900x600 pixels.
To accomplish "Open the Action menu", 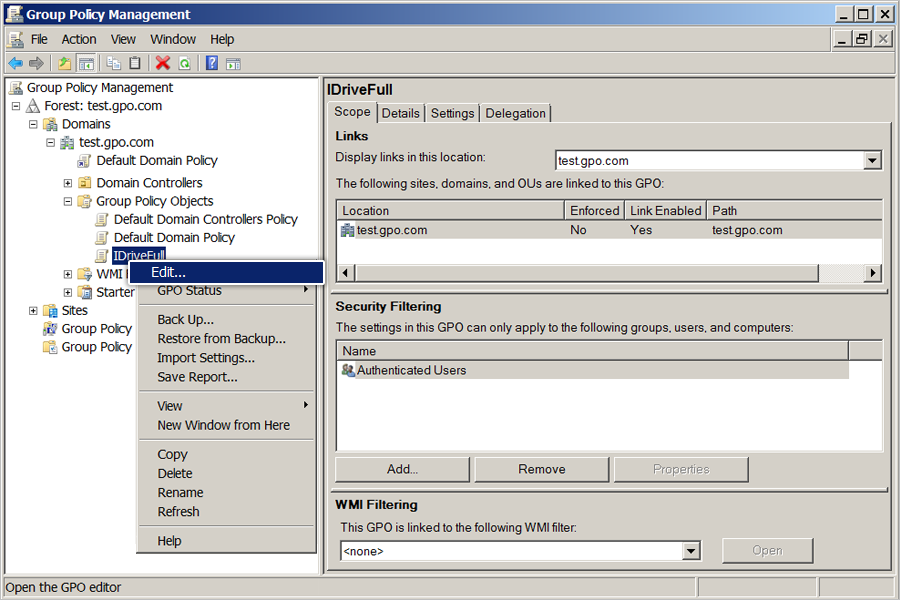I will point(79,39).
